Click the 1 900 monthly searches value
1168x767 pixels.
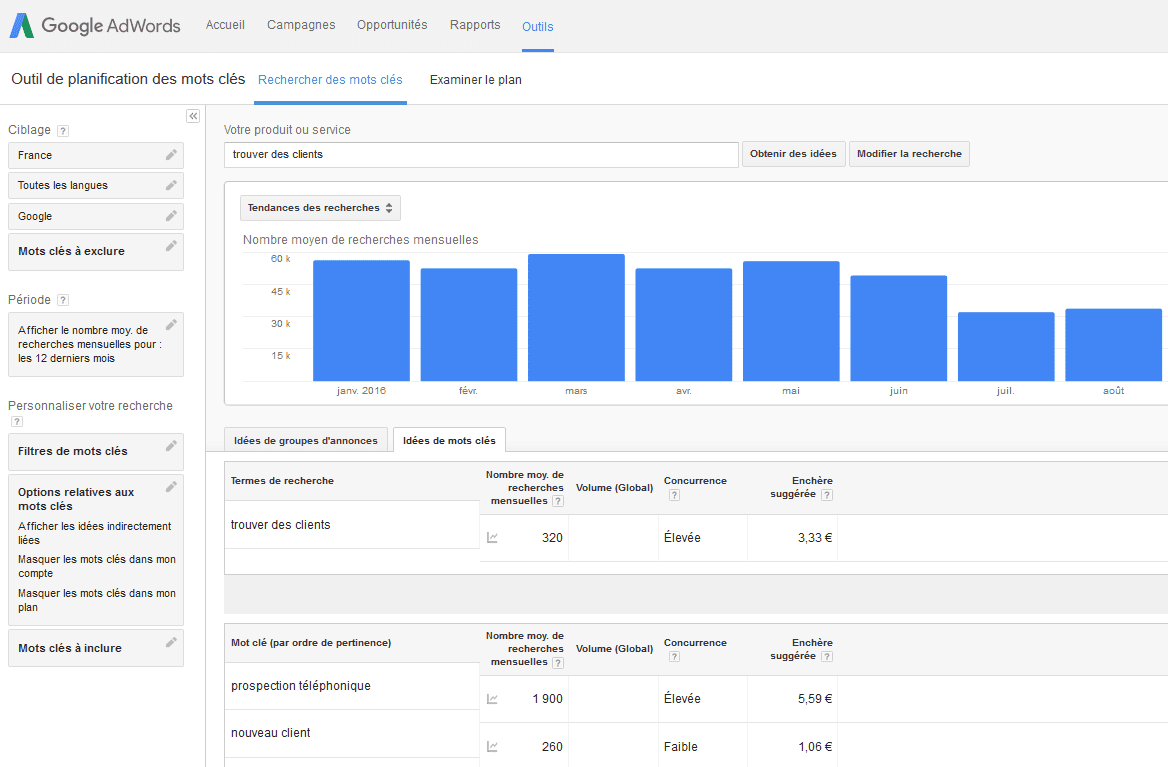click(548, 698)
